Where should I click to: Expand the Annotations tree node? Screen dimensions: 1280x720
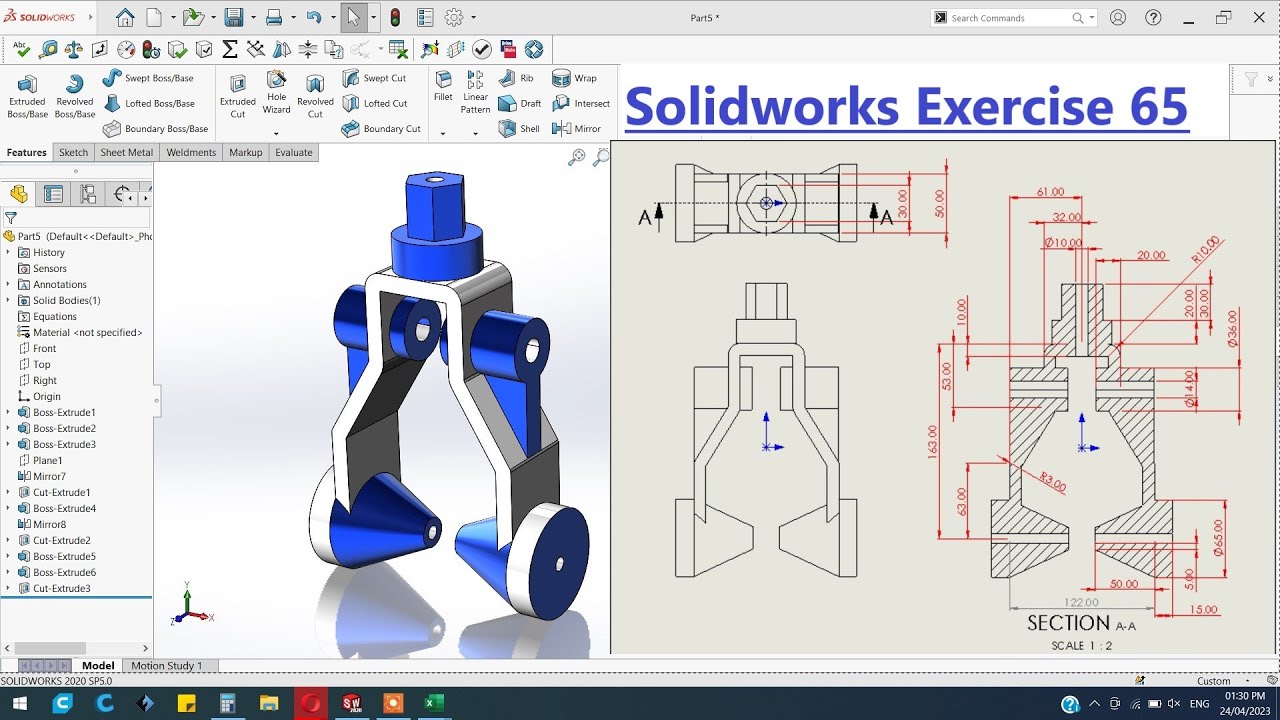(x=8, y=284)
